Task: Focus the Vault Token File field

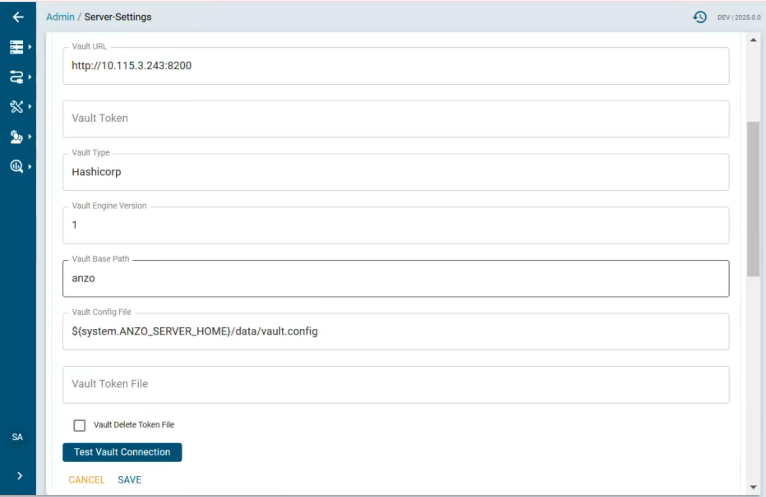Action: pyautogui.click(x=396, y=385)
